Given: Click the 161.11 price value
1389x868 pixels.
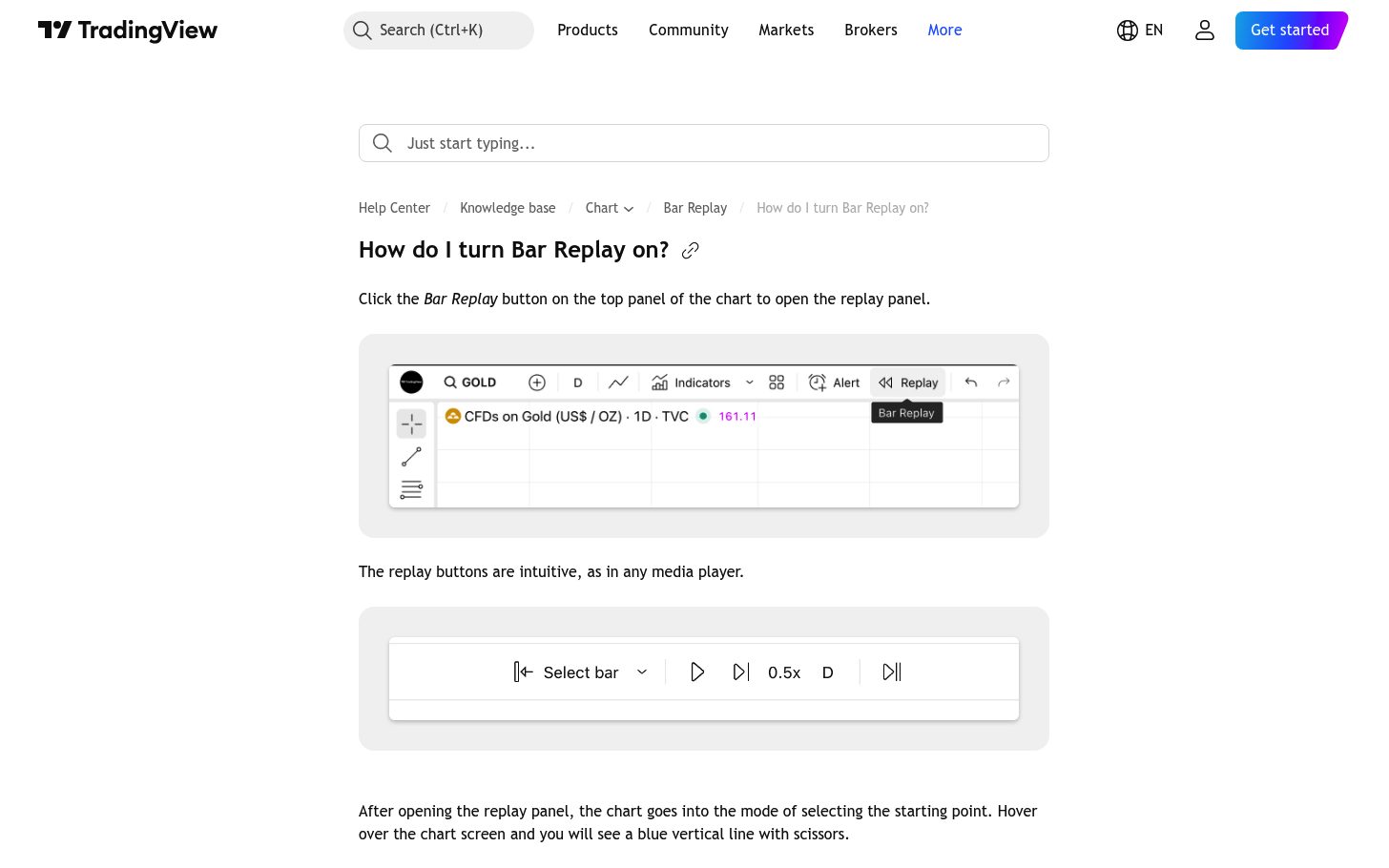Looking at the screenshot, I should click(737, 417).
